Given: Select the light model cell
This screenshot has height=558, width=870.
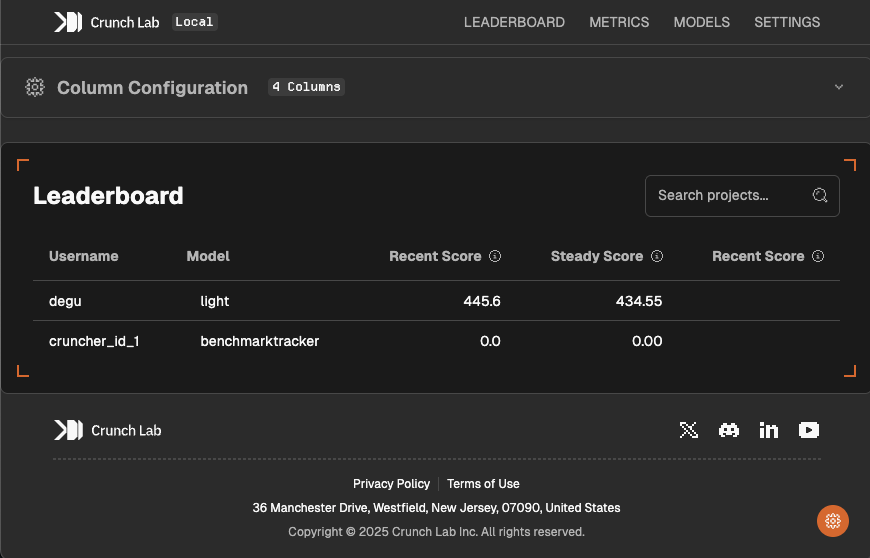Looking at the screenshot, I should pyautogui.click(x=215, y=301).
